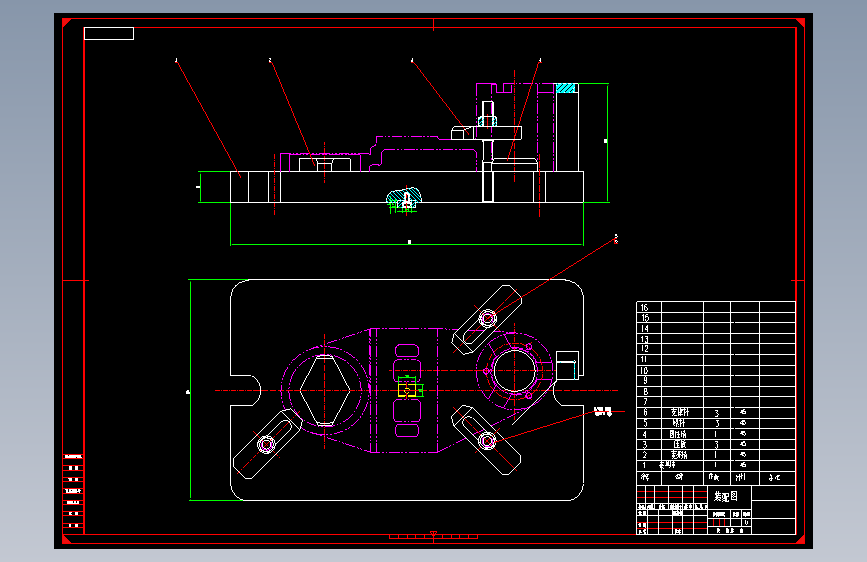Click the empty white rectangle in the sheet corner
The height and width of the screenshot is (562, 867).
pyautogui.click(x=109, y=33)
